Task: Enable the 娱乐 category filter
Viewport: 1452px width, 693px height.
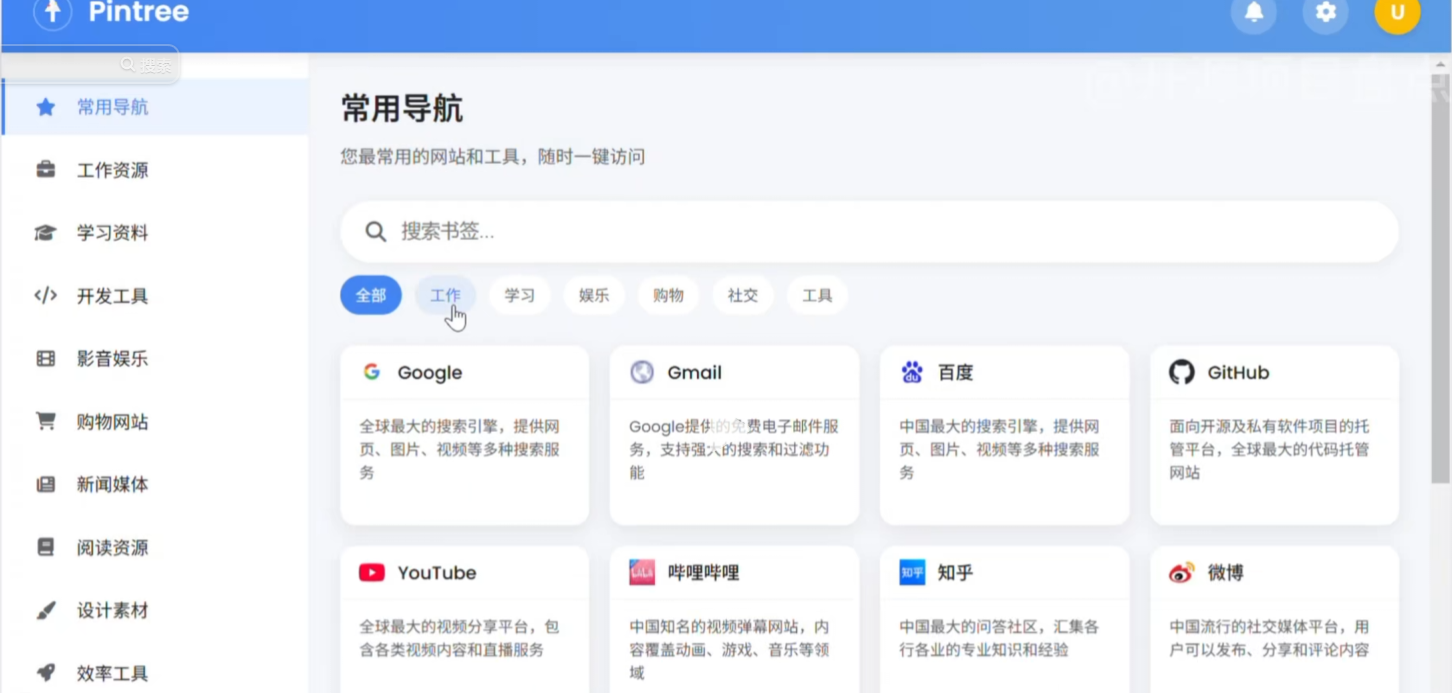Action: (594, 295)
